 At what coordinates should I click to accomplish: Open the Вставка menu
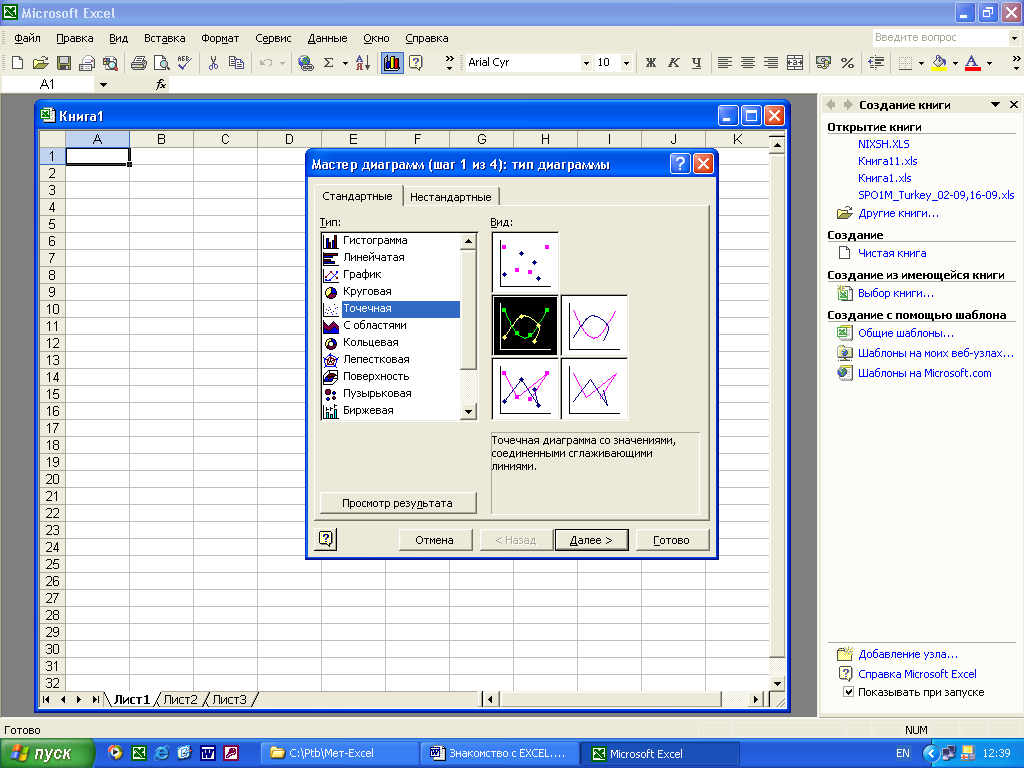pos(165,38)
